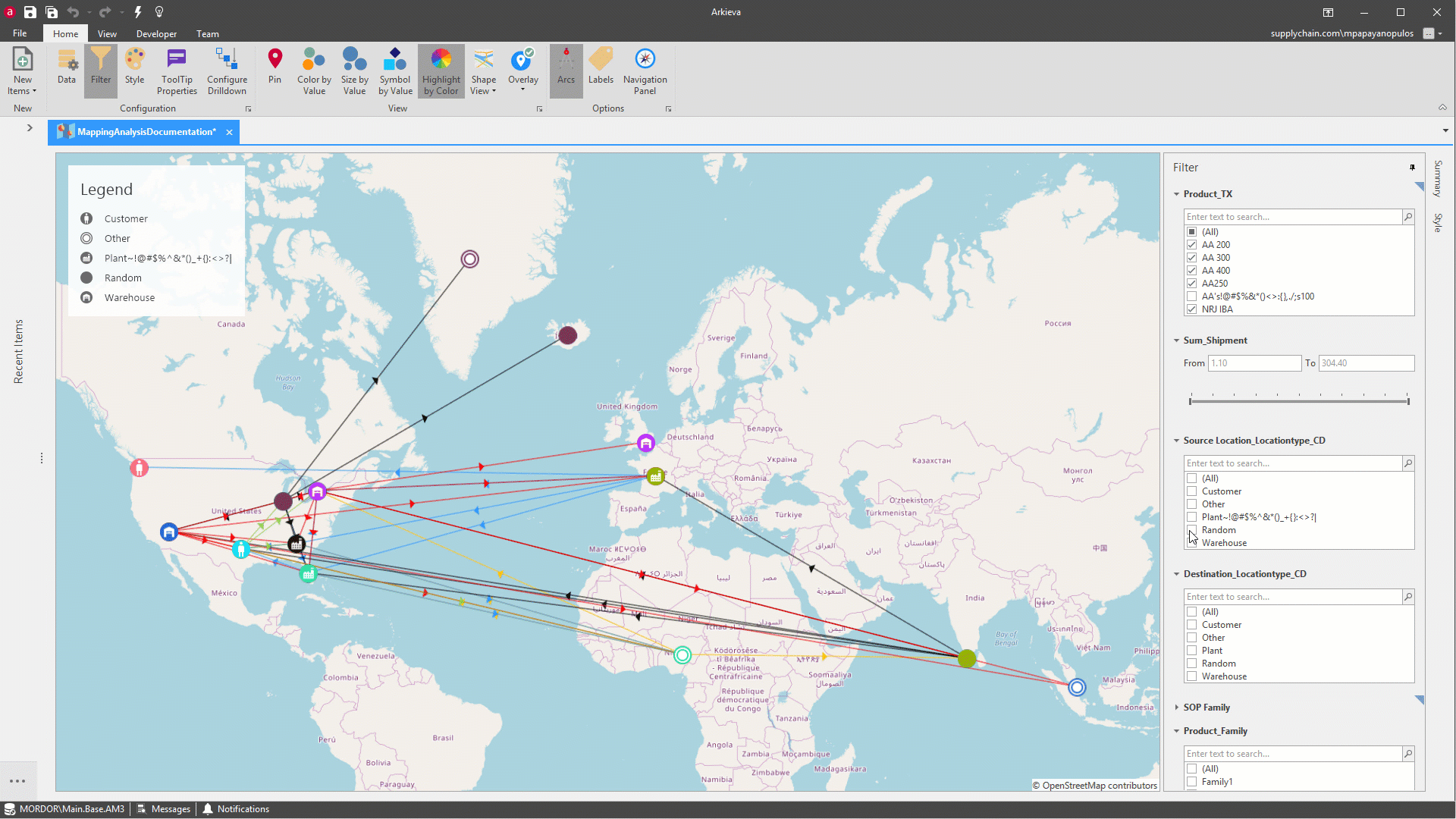Click the Product_Family search text box
Image resolution: width=1456 pixels, height=819 pixels.
pyautogui.click(x=1293, y=754)
